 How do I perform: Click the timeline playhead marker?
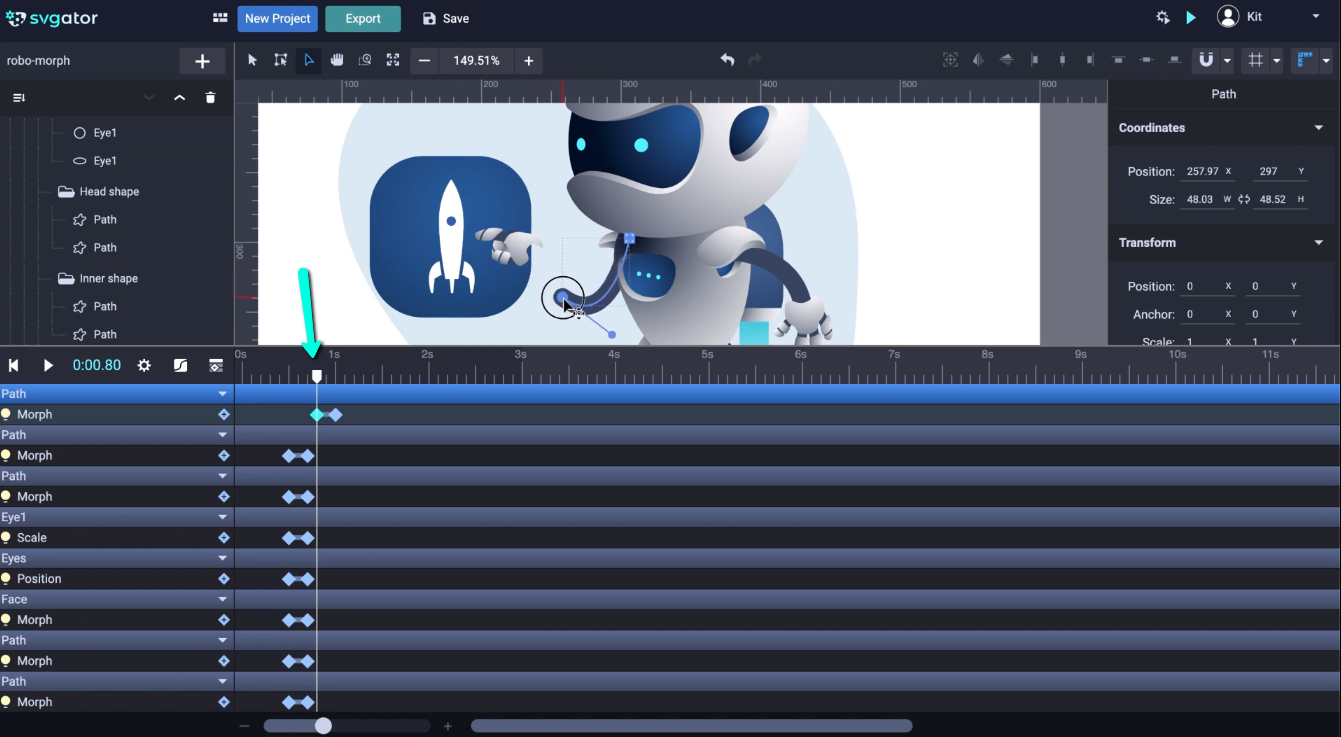[x=317, y=376]
